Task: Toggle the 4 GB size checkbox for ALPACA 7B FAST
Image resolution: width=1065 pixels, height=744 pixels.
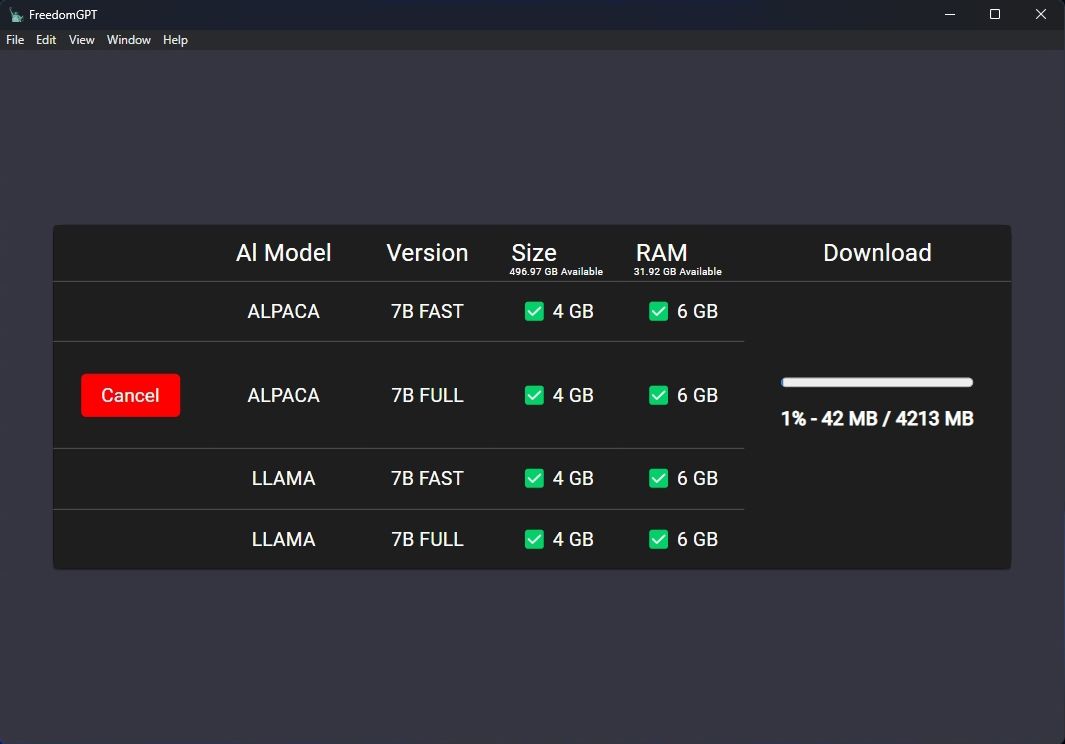Action: [534, 311]
